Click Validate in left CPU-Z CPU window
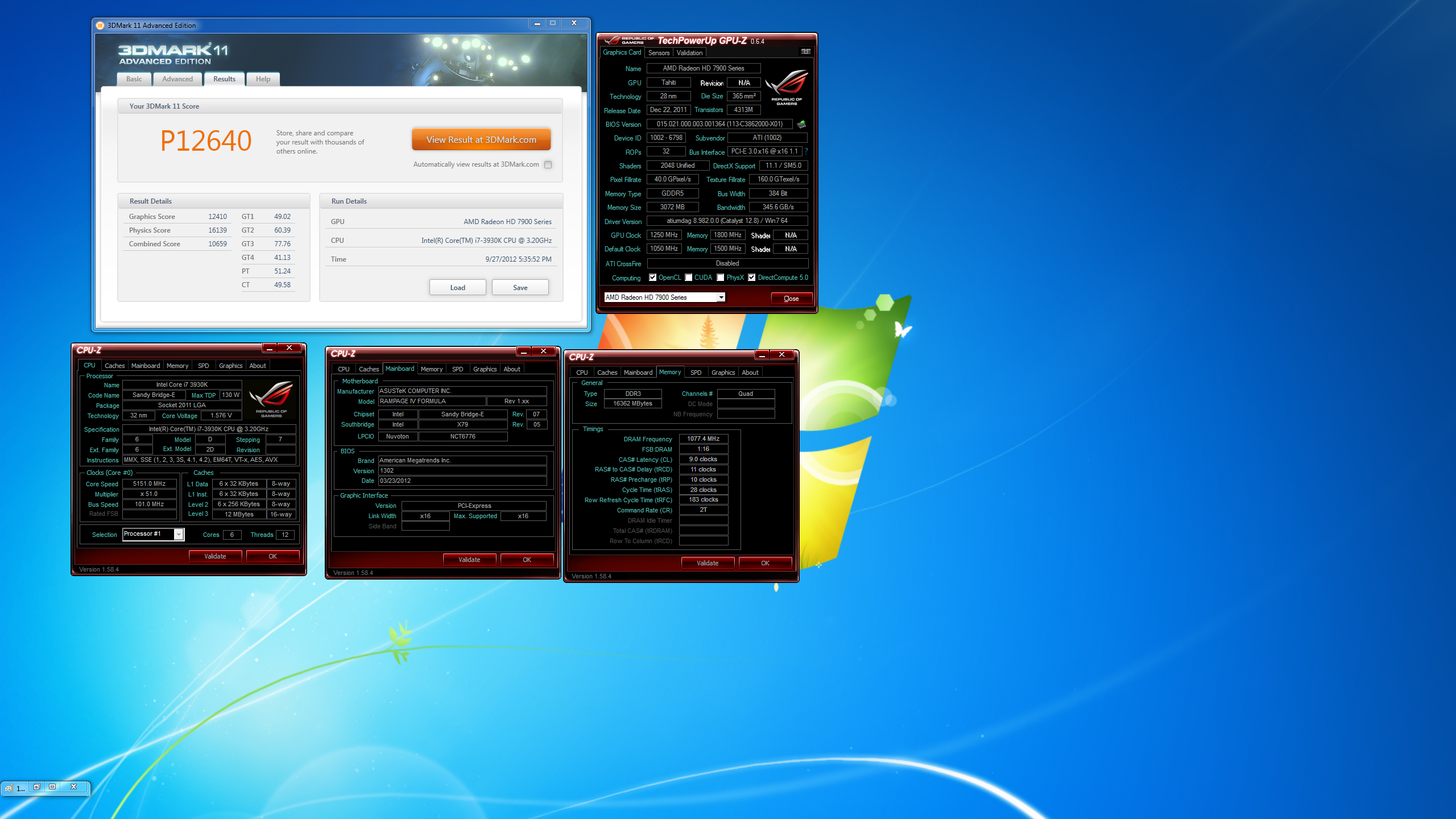 215,556
